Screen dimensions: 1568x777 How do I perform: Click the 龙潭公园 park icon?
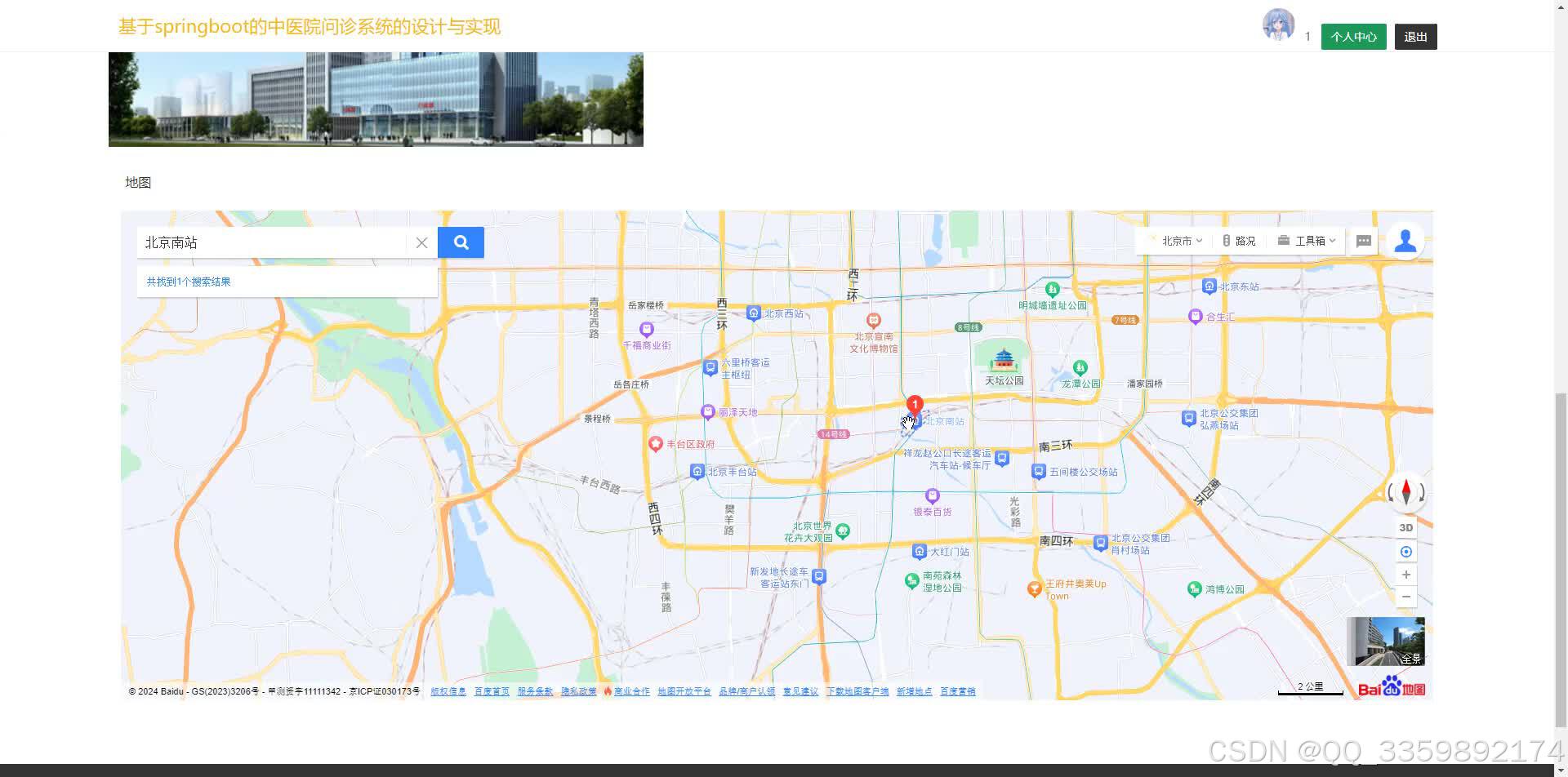[x=1080, y=368]
